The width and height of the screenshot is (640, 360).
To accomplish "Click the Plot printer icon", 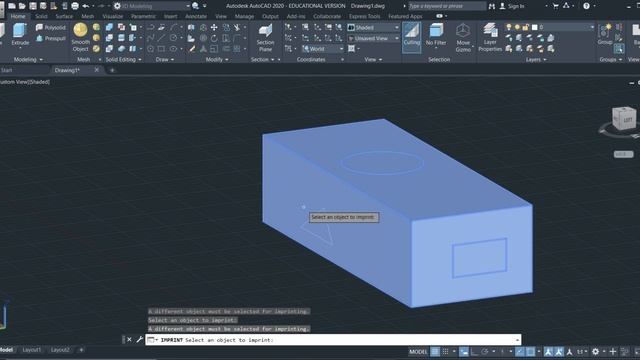I will coord(75,6).
